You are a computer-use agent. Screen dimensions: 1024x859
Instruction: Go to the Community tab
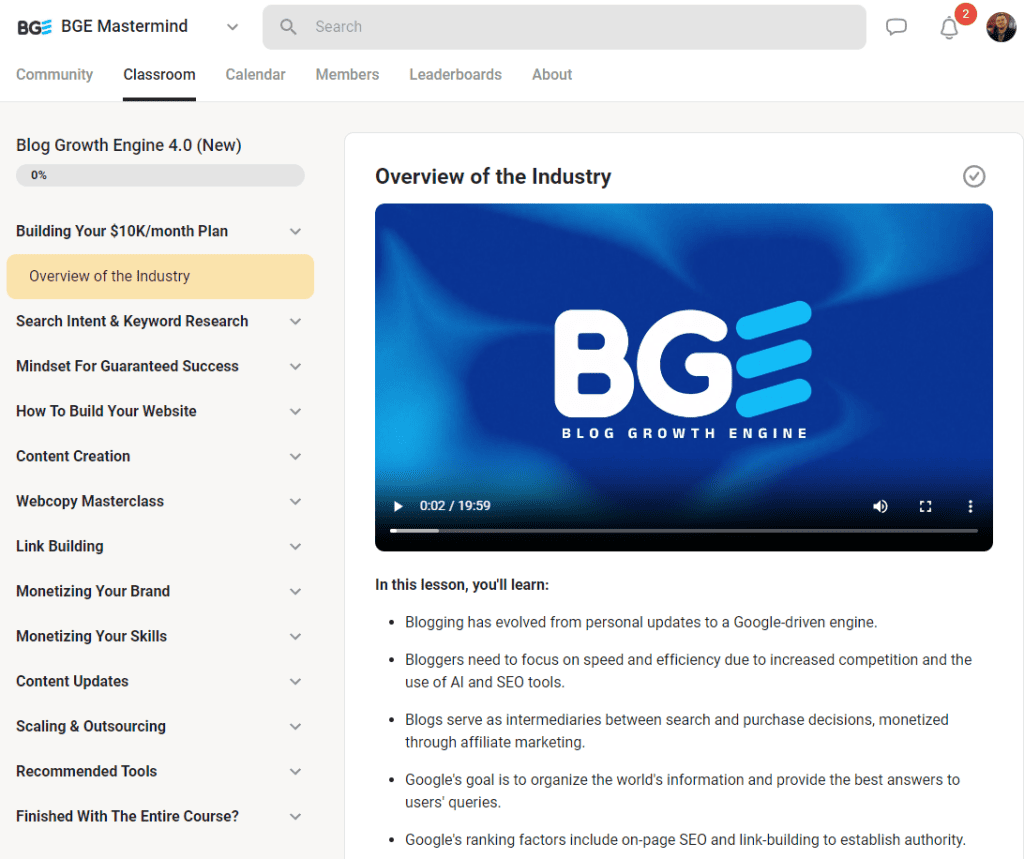(54, 74)
